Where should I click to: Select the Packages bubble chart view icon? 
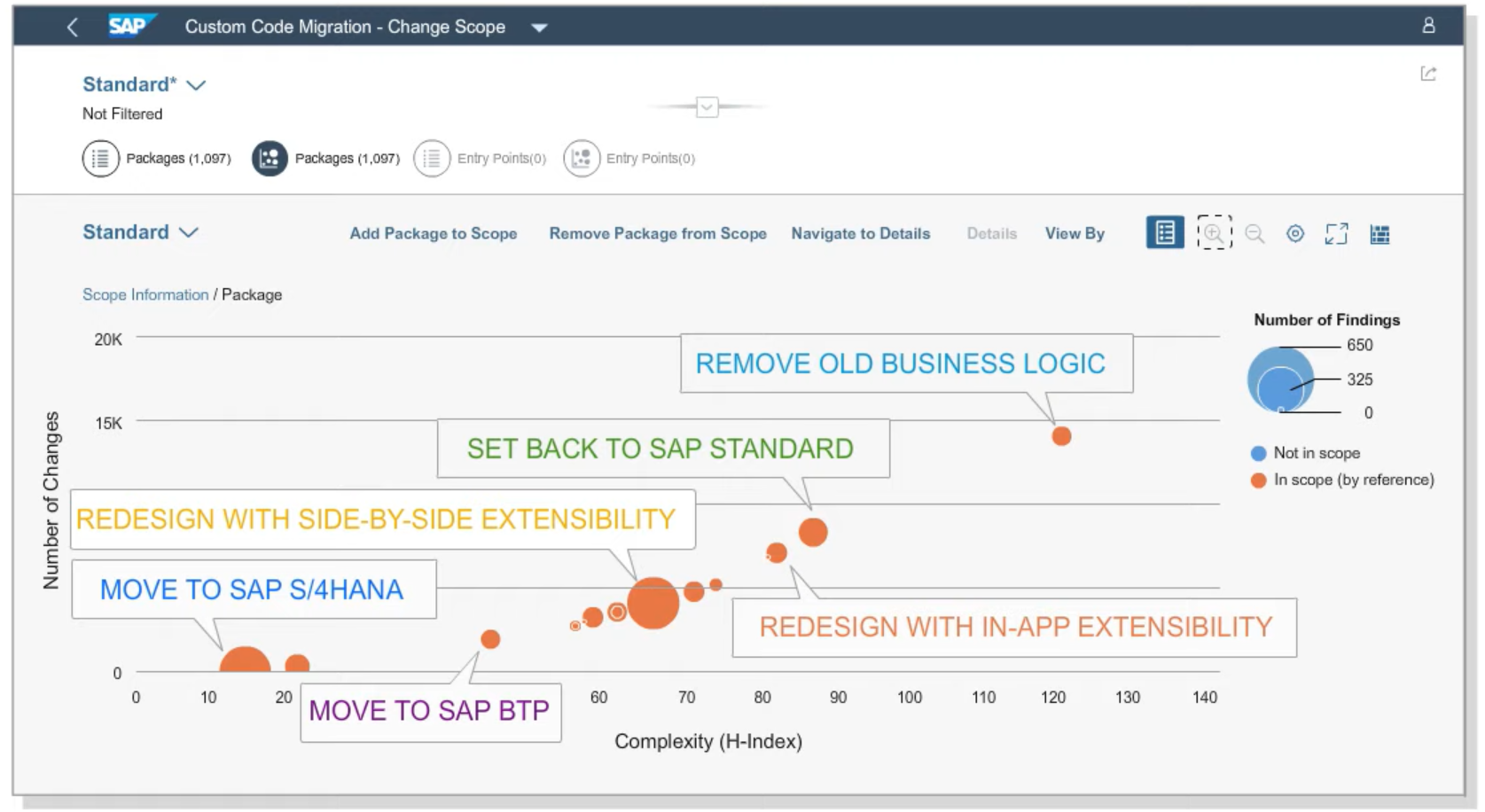[269, 158]
